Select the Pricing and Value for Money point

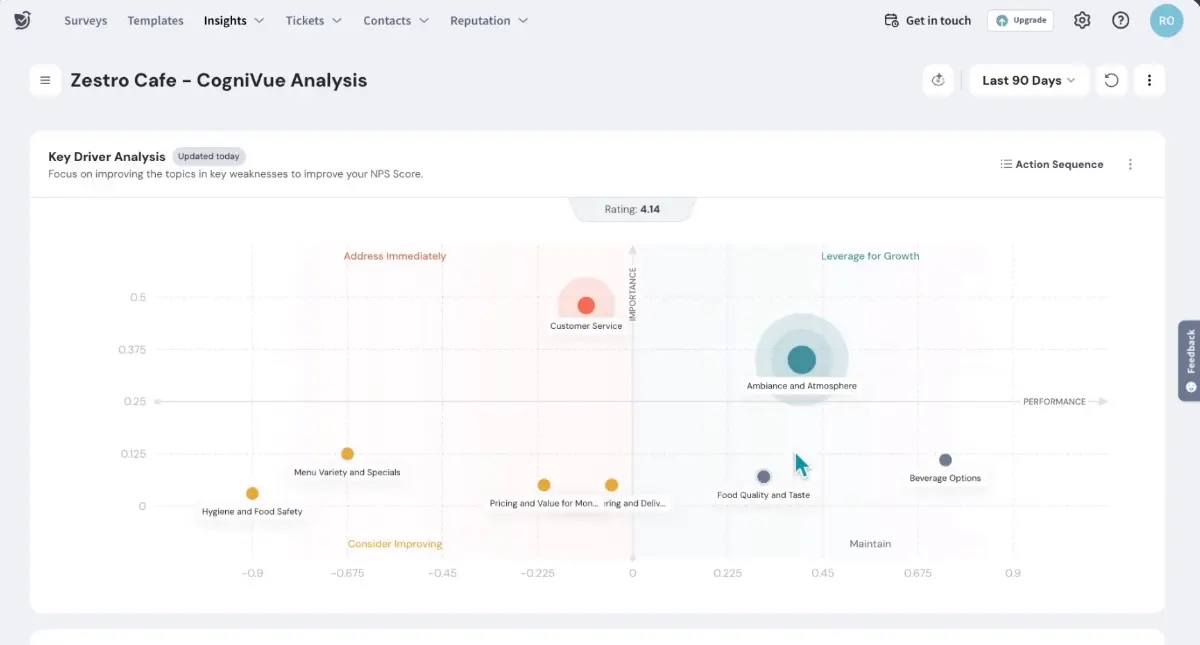pos(544,485)
